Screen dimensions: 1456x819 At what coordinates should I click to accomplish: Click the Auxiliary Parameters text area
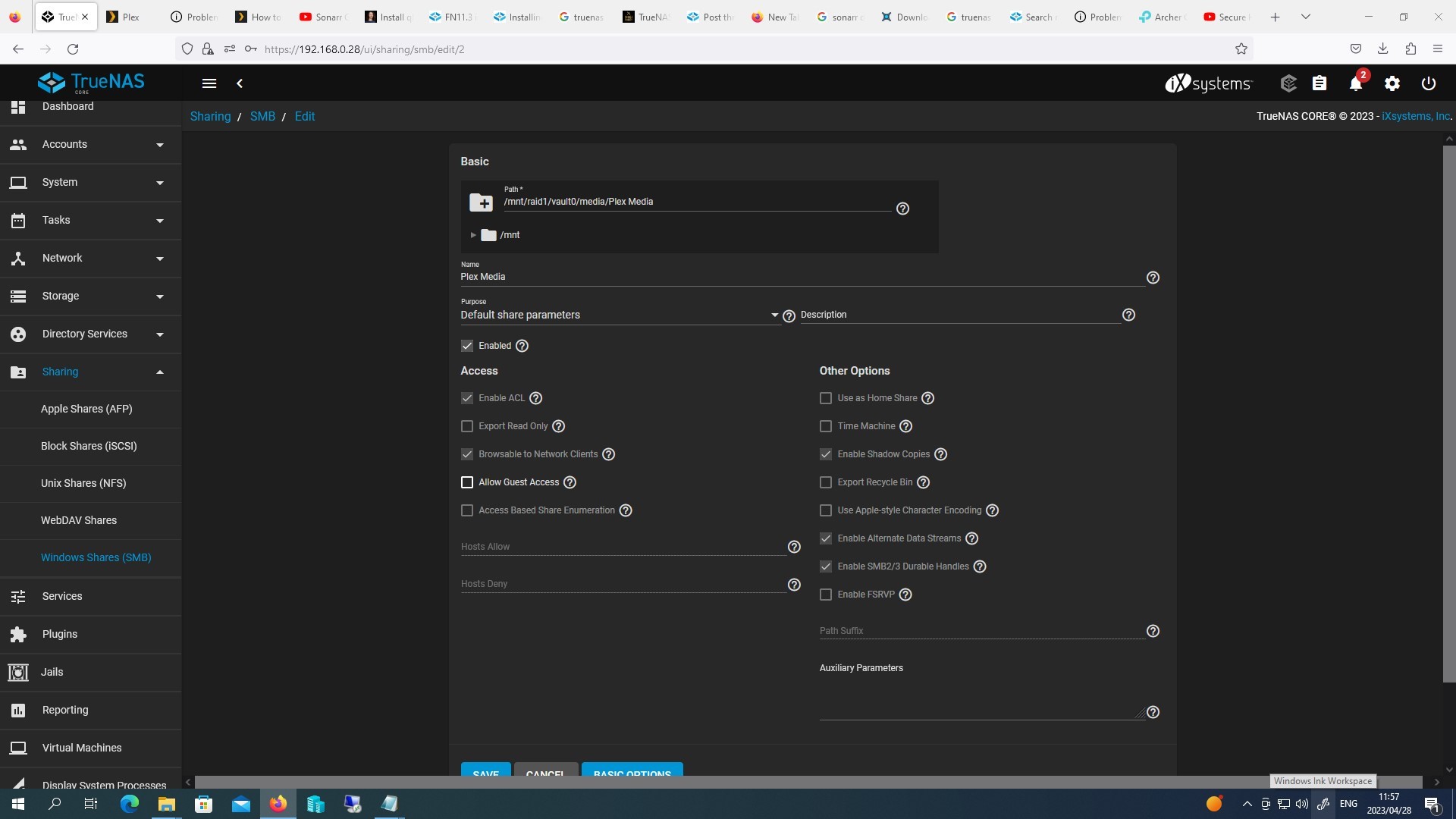pyautogui.click(x=982, y=698)
